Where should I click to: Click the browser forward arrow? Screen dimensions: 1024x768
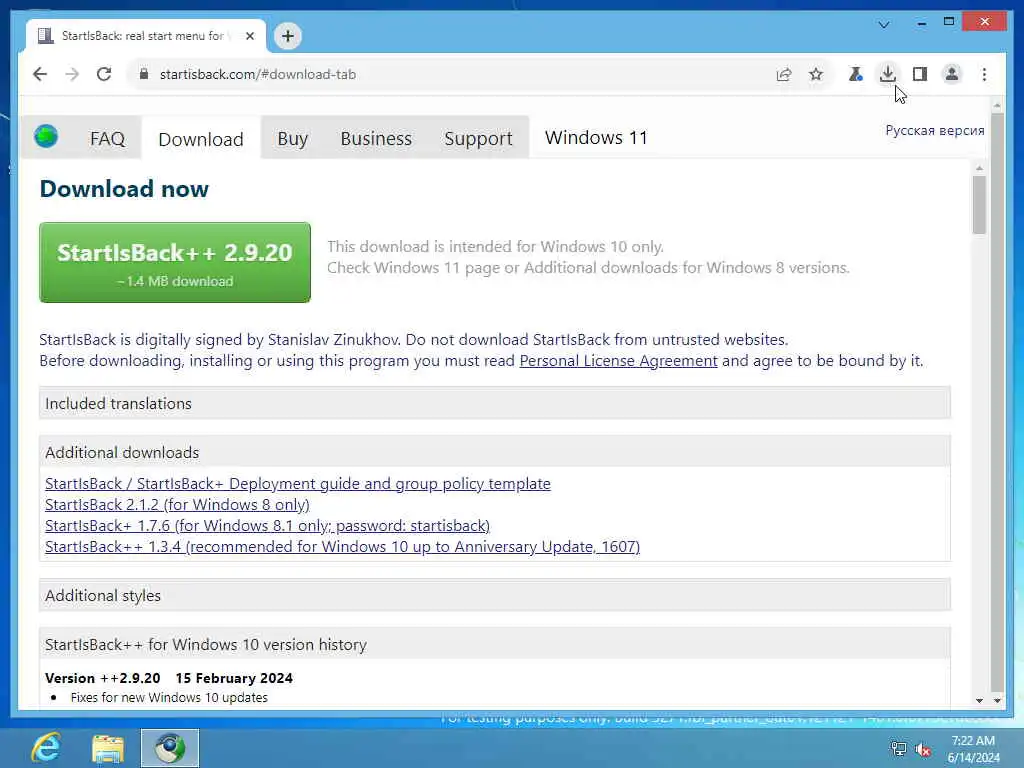click(72, 74)
